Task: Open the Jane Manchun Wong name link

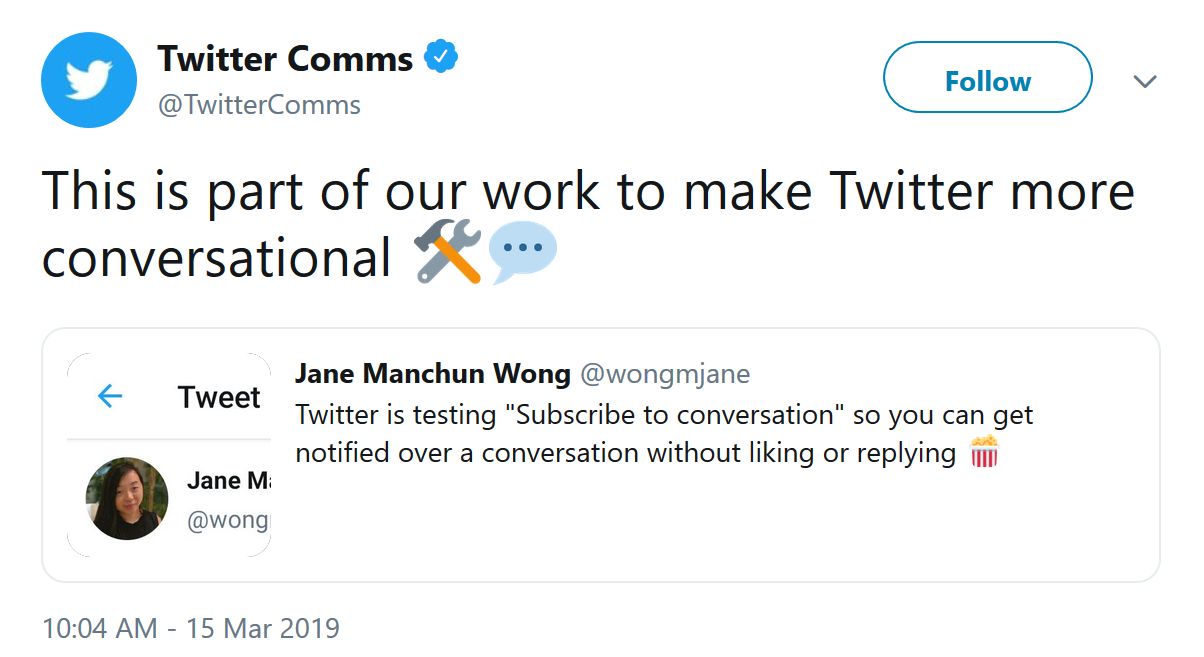Action: pos(432,374)
